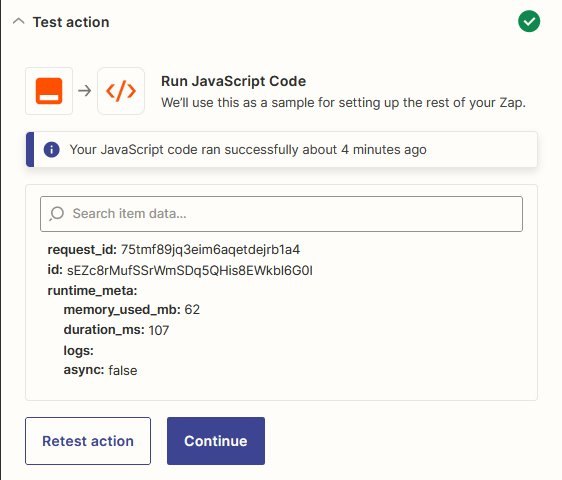Click the green success checkmark icon

click(529, 22)
